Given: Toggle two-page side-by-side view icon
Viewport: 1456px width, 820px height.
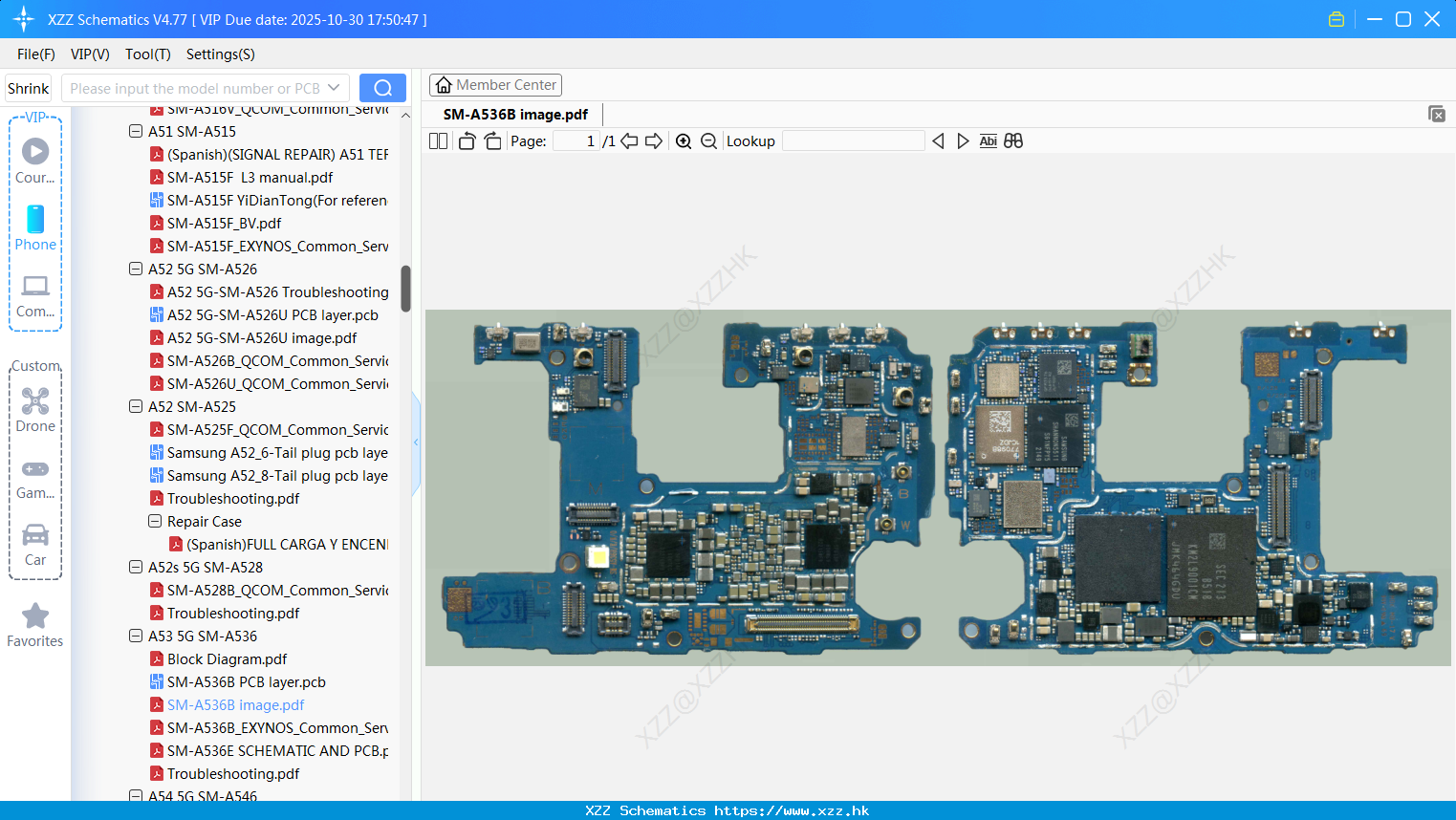Looking at the screenshot, I should pos(438,140).
